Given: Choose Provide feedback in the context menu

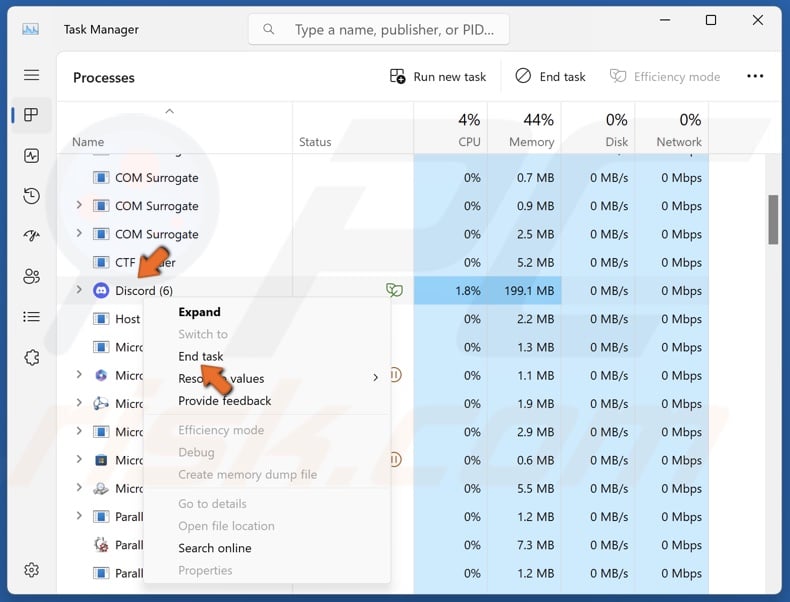Looking at the screenshot, I should (x=225, y=400).
